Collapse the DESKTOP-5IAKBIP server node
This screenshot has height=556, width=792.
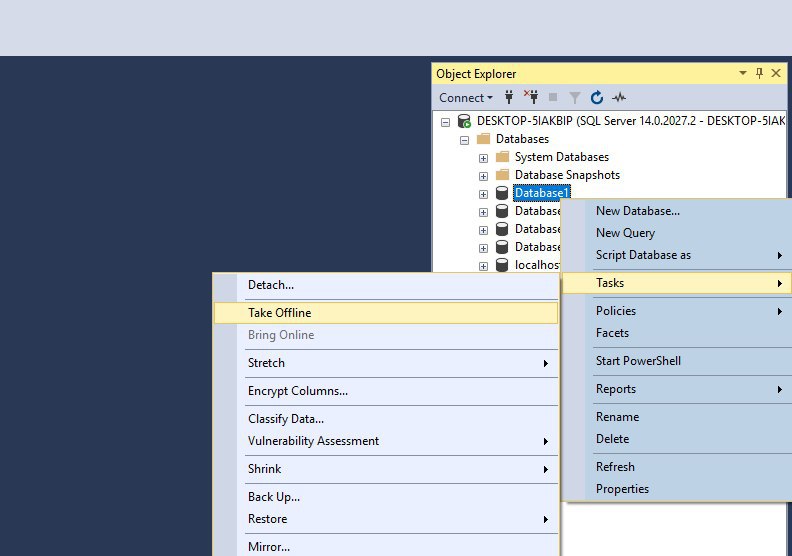coord(446,122)
